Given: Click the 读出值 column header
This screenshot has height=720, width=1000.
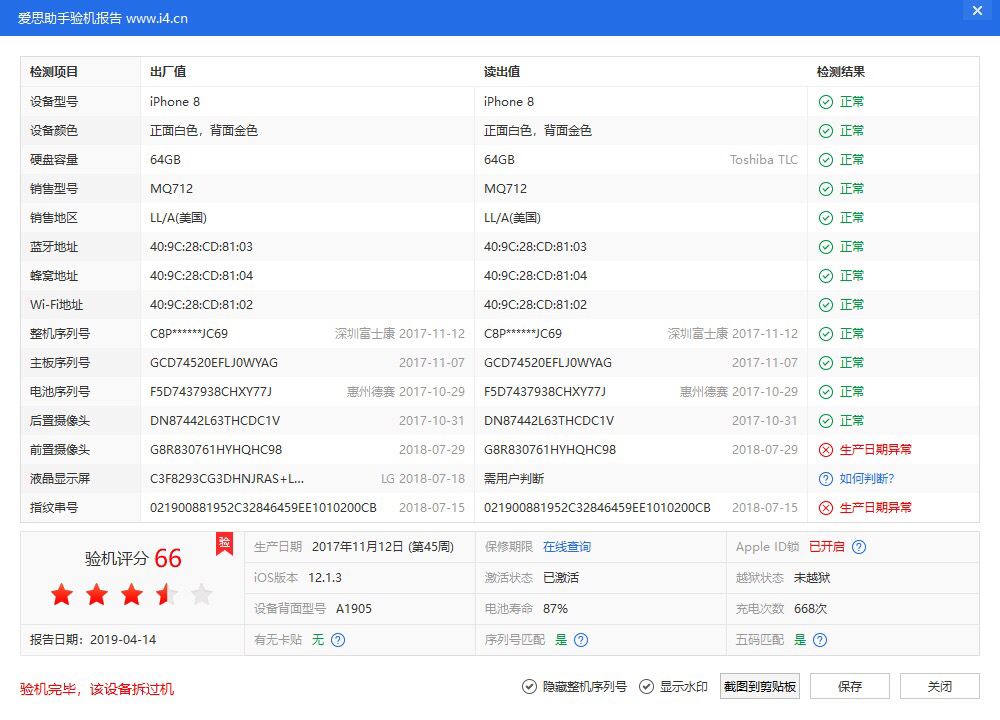Looking at the screenshot, I should point(502,72).
